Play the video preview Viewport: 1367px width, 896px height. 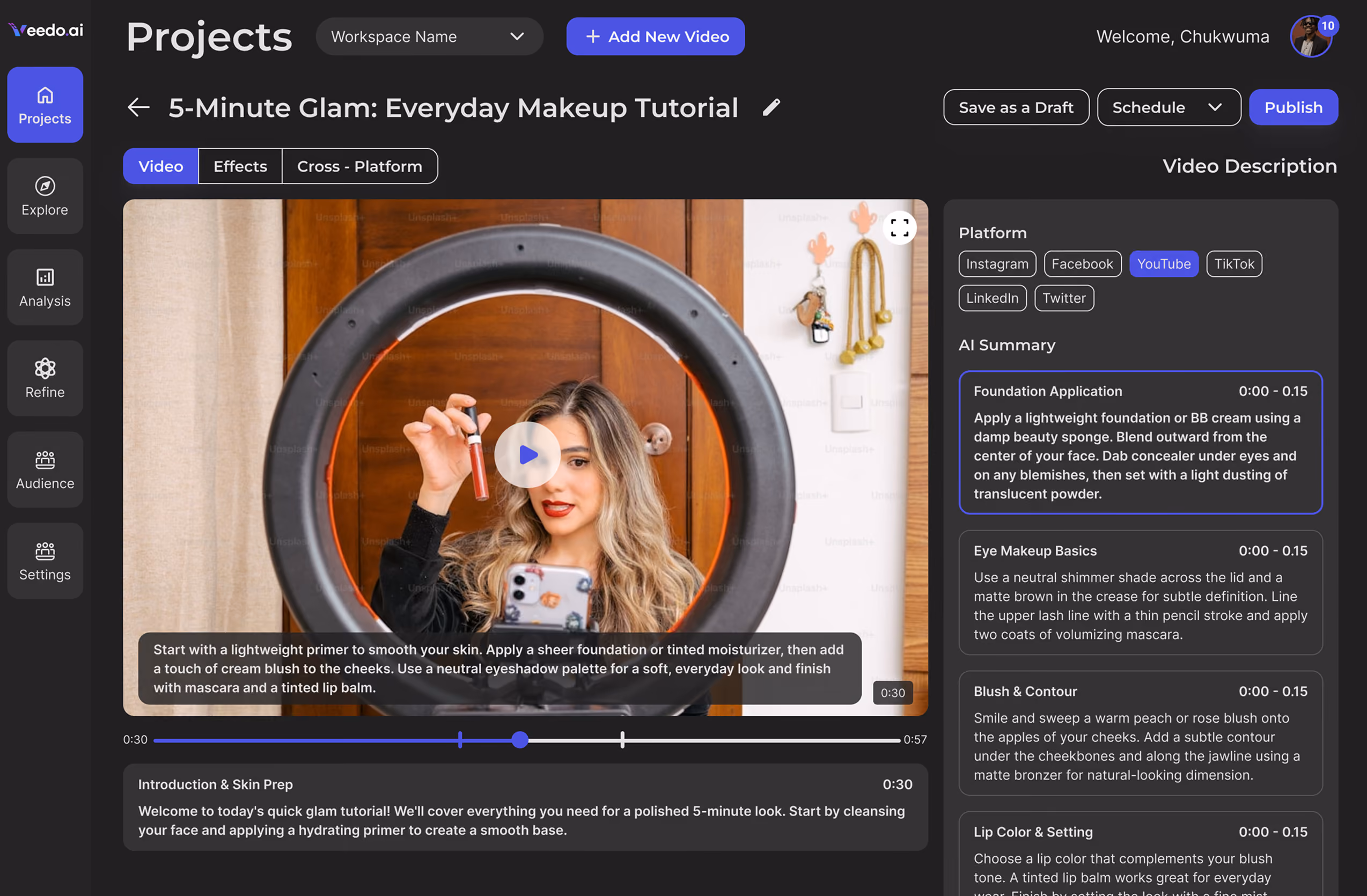[x=527, y=455]
